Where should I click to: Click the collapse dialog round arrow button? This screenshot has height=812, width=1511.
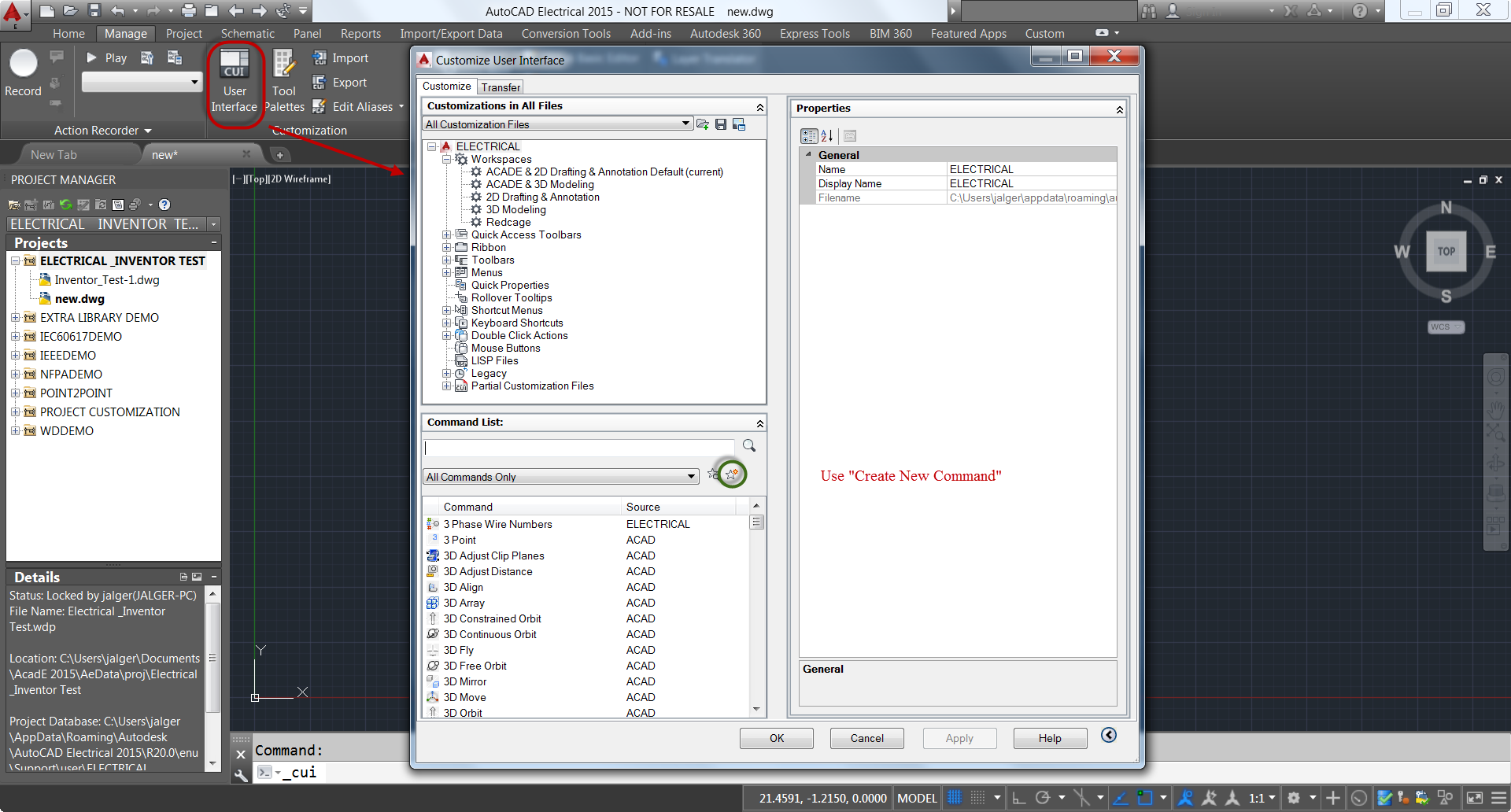[x=1109, y=735]
